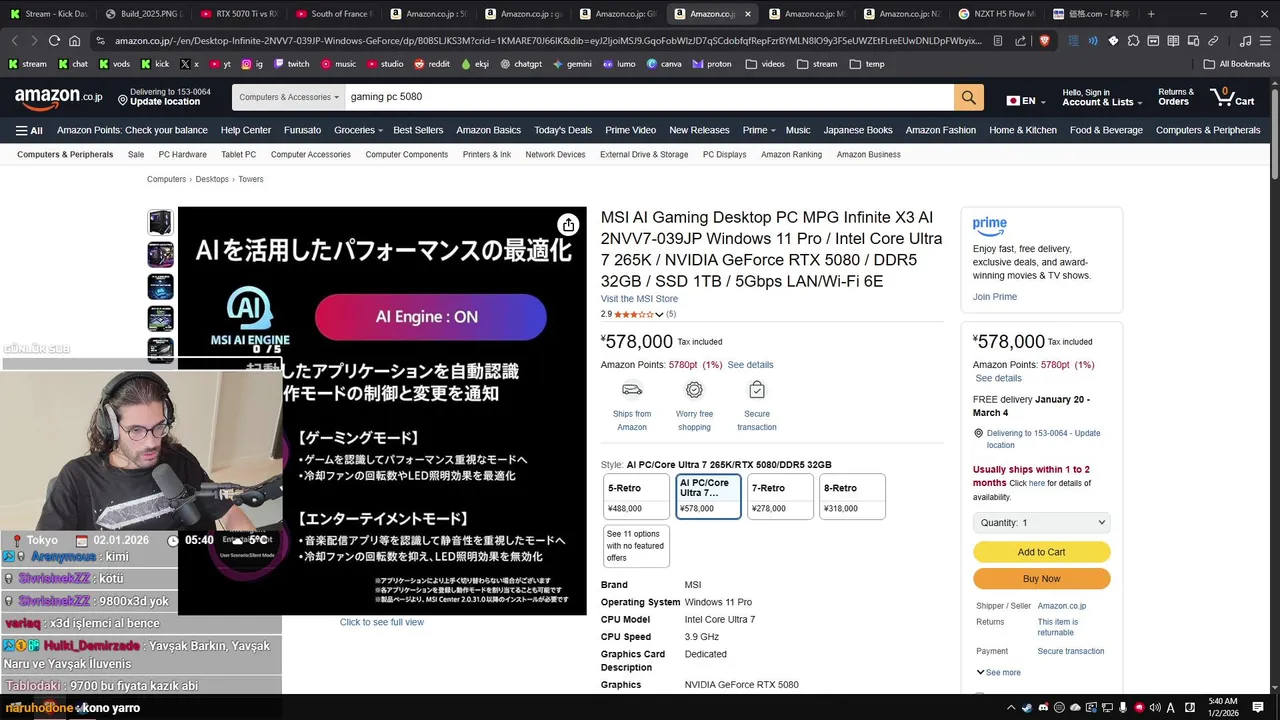Click Join Prime link
Image resolution: width=1280 pixels, height=720 pixels.
995,297
